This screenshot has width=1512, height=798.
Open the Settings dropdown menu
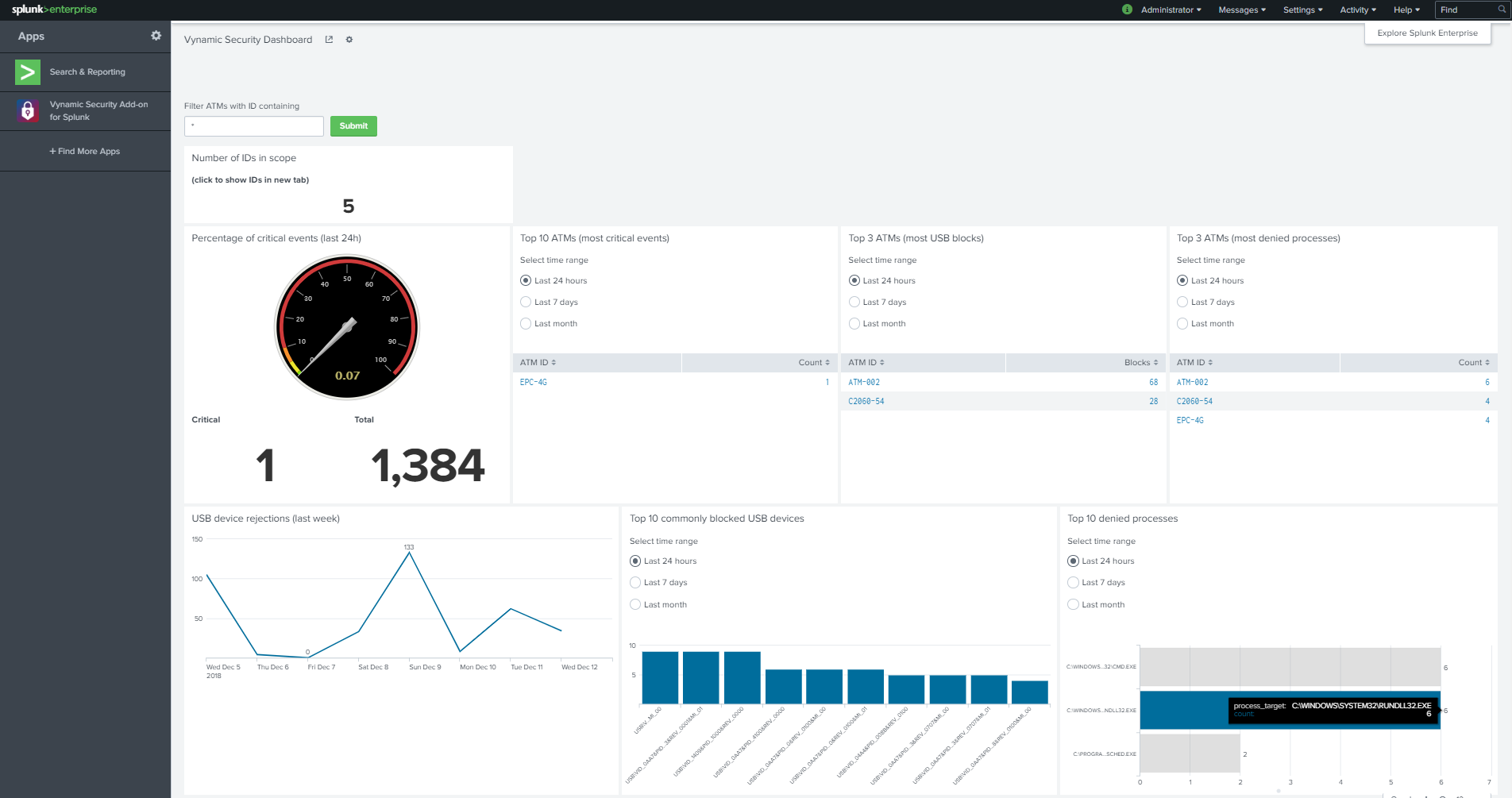point(1303,10)
